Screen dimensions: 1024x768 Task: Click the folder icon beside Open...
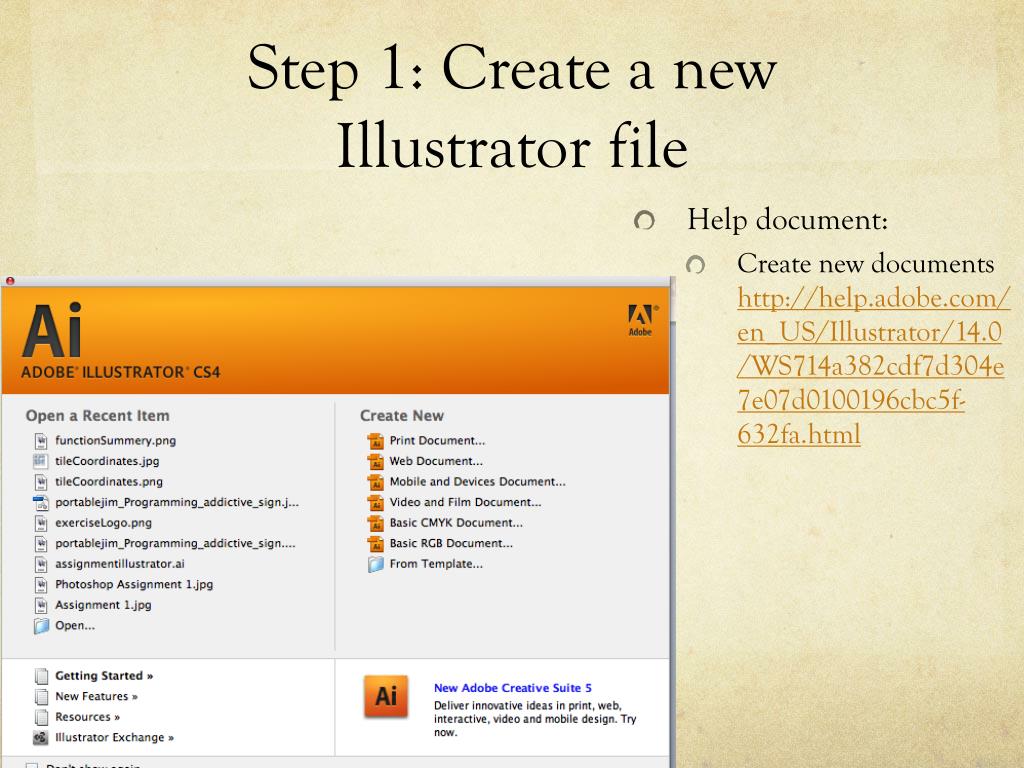(x=41, y=626)
